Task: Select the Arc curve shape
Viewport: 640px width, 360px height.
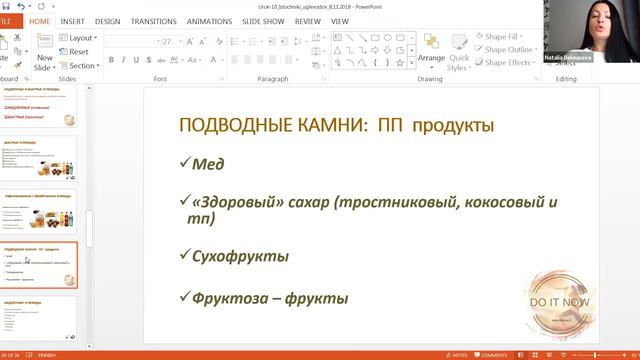Action: pos(350,63)
